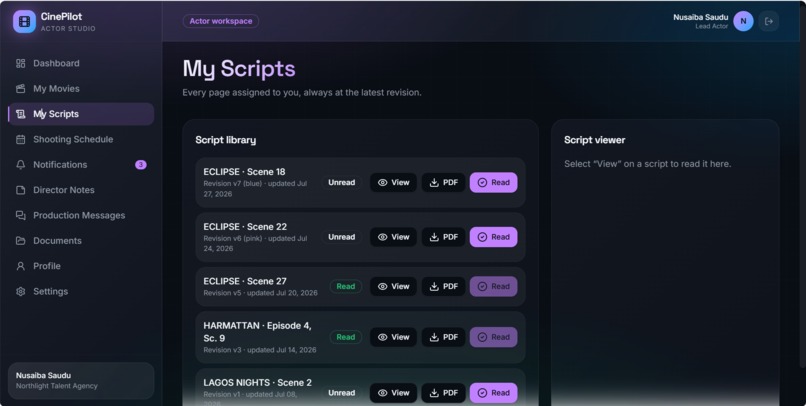Click the Script library heading
806x406 pixels.
pos(226,140)
